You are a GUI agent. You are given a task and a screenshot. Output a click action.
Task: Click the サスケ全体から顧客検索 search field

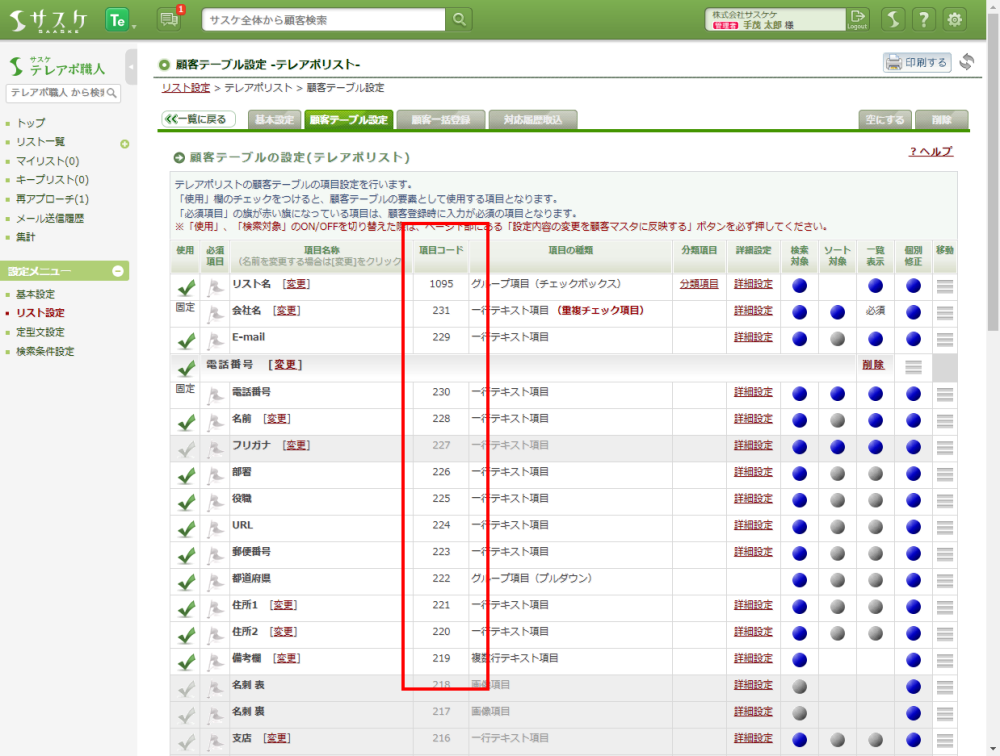[323, 20]
